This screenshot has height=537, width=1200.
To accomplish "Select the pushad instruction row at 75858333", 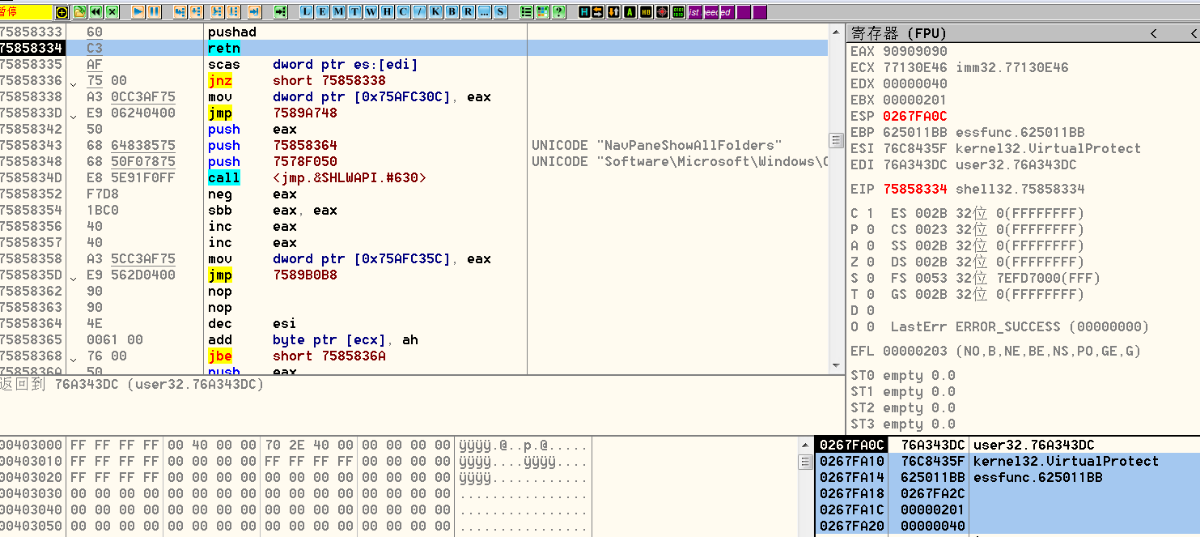I will (x=414, y=32).
